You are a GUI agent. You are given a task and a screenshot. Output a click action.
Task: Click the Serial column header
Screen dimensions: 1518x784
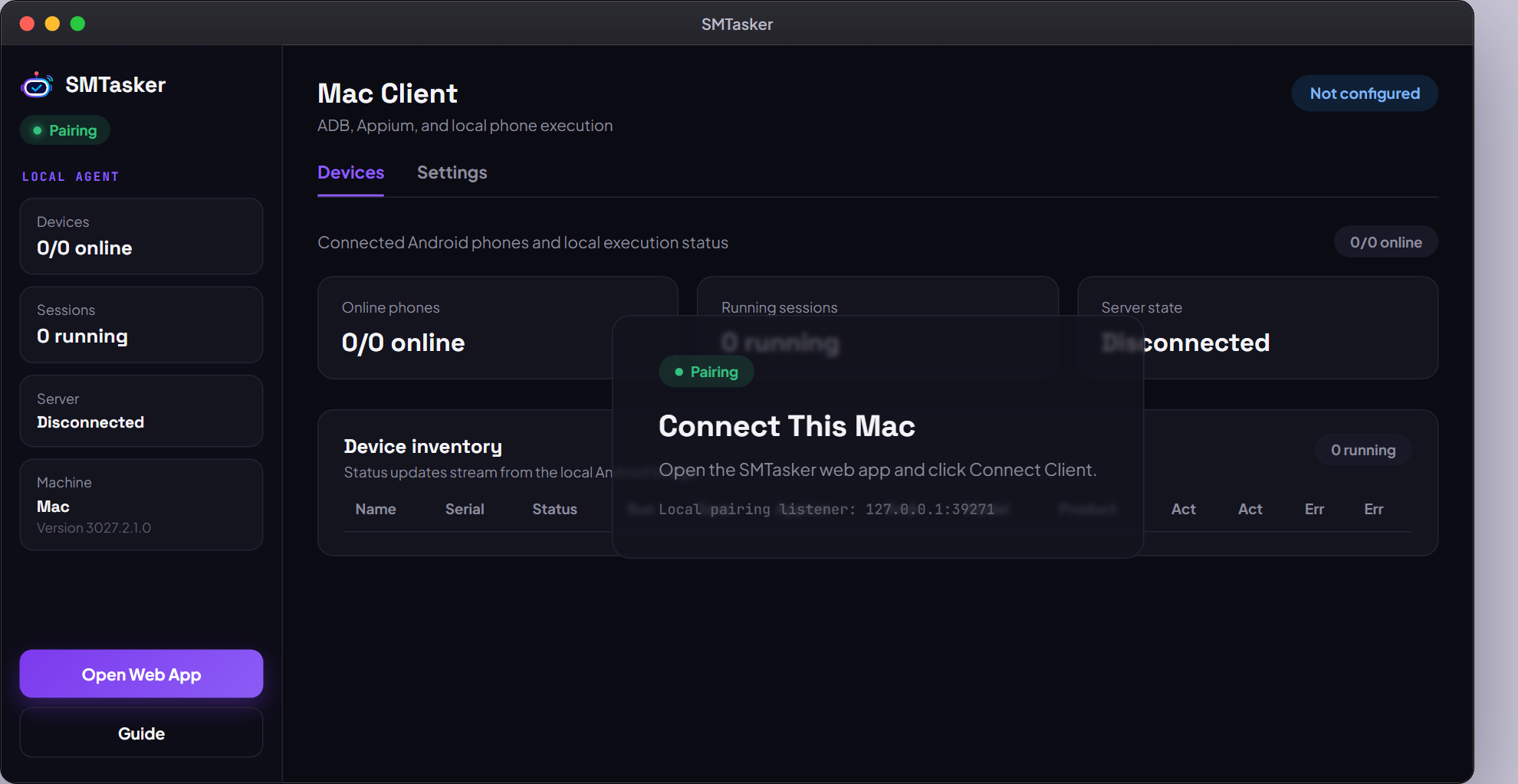(x=465, y=509)
